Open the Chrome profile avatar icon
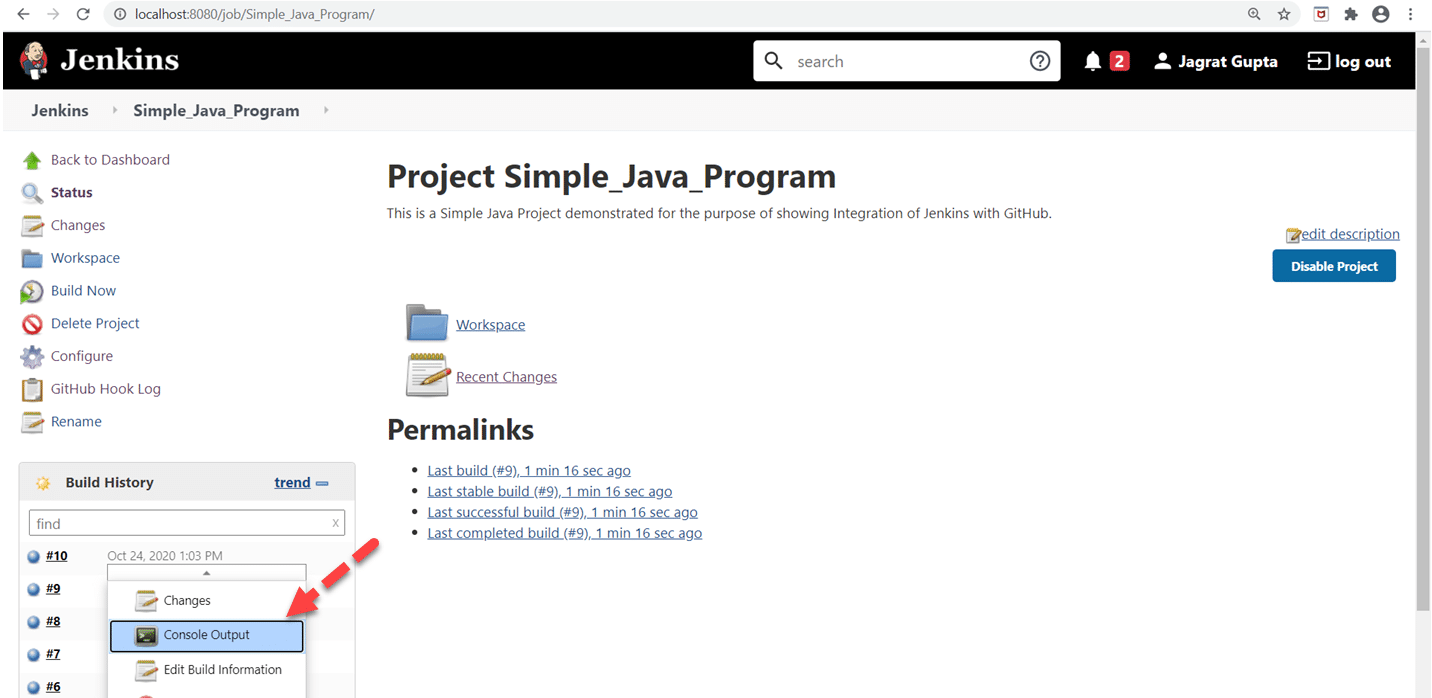This screenshot has width=1432, height=698. tap(1381, 14)
